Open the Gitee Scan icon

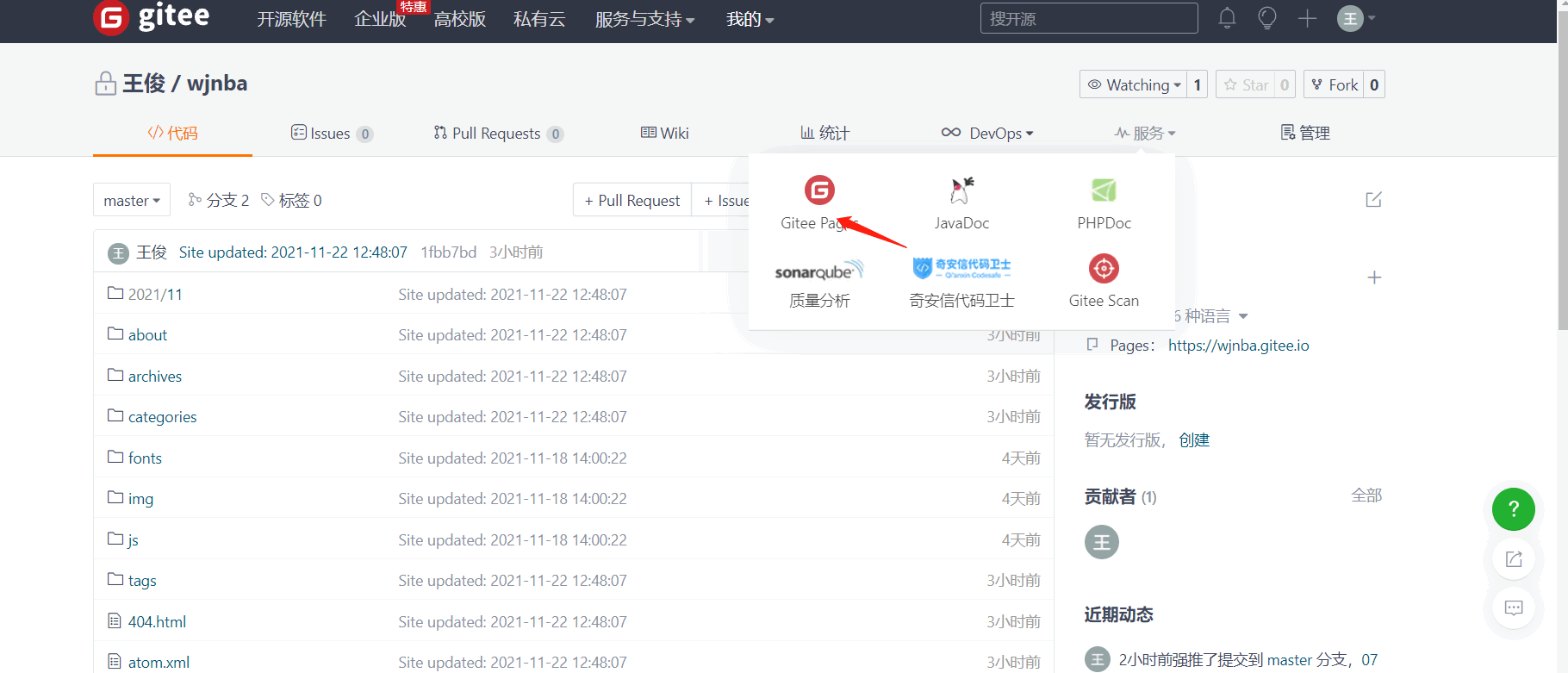[1104, 269]
